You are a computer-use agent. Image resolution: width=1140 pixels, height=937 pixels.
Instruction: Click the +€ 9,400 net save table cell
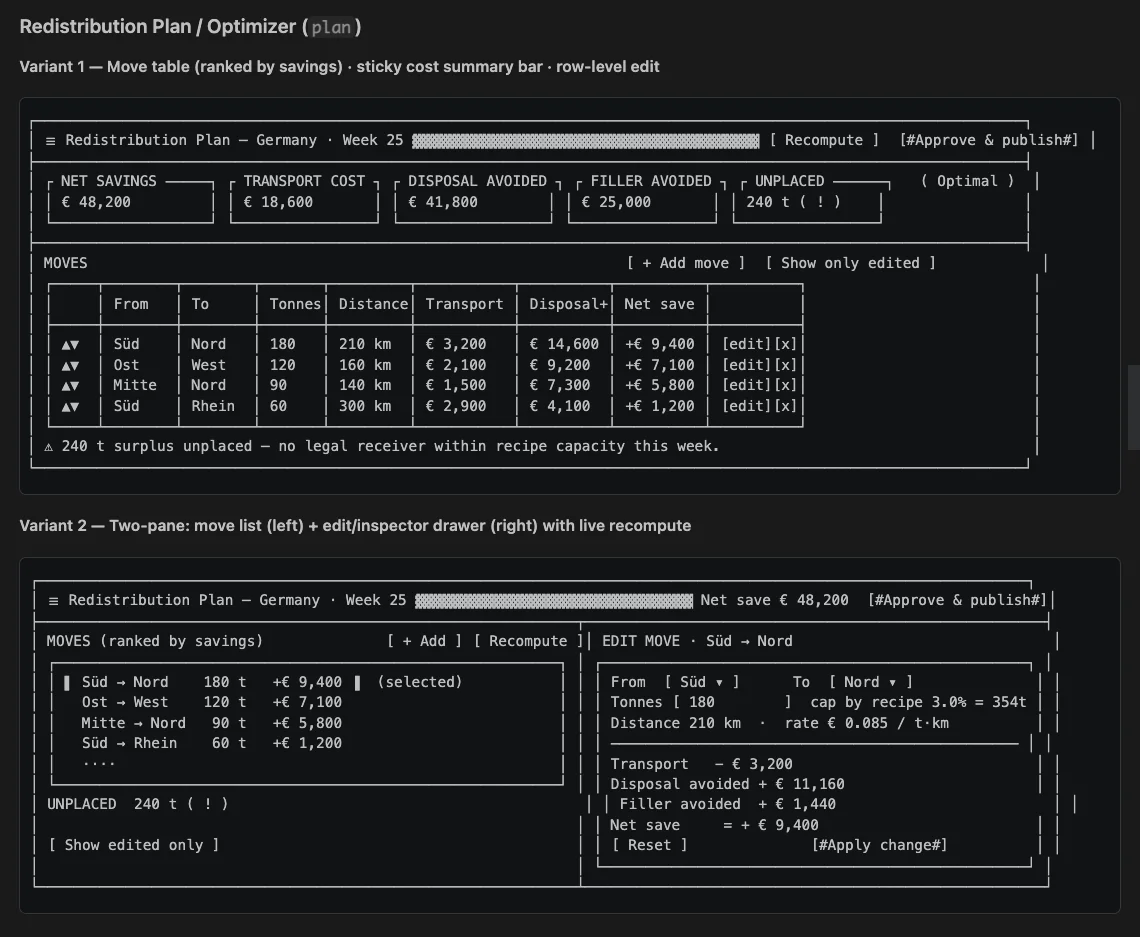click(659, 345)
